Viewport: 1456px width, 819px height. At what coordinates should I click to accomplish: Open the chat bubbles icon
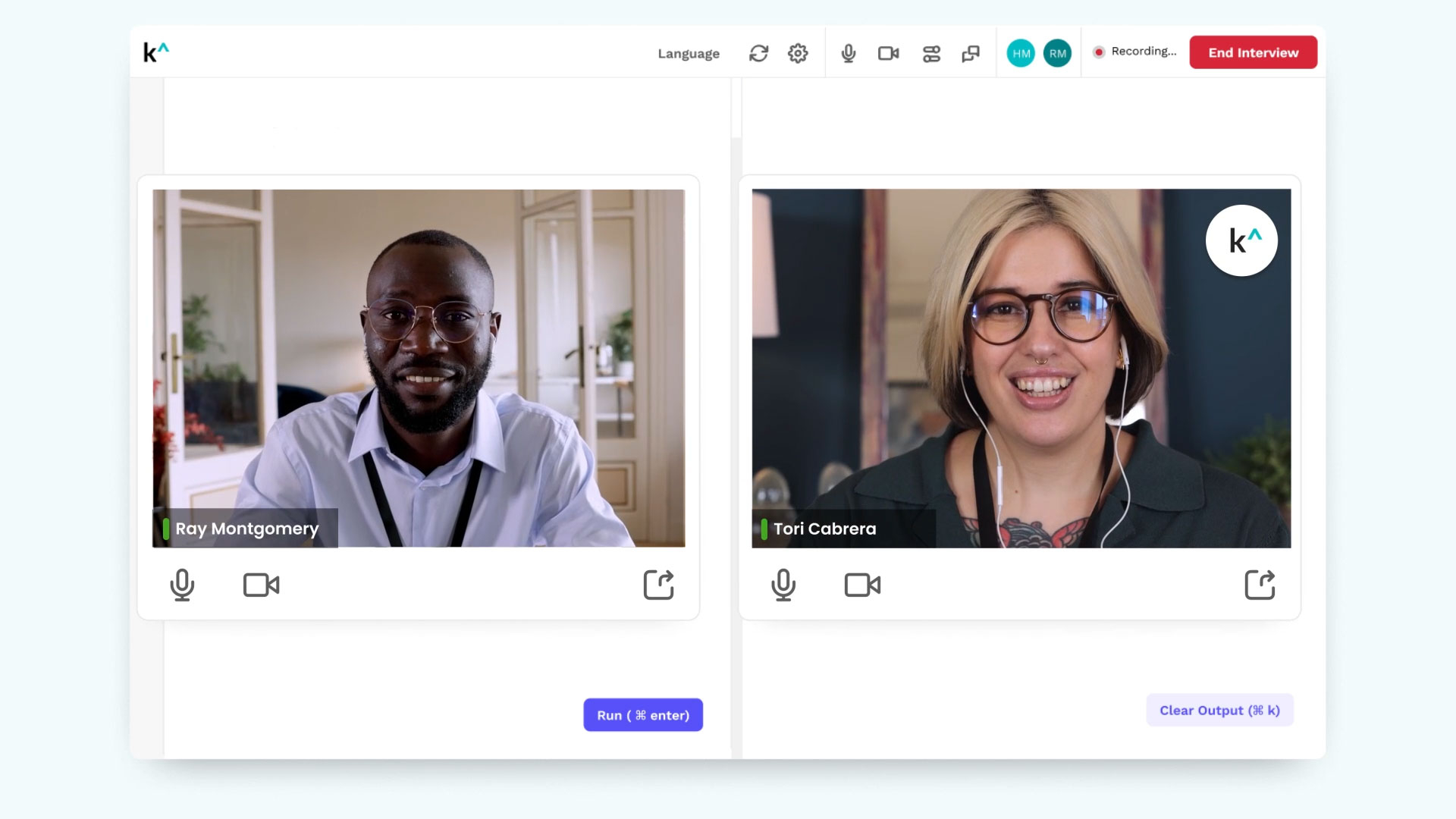[971, 53]
